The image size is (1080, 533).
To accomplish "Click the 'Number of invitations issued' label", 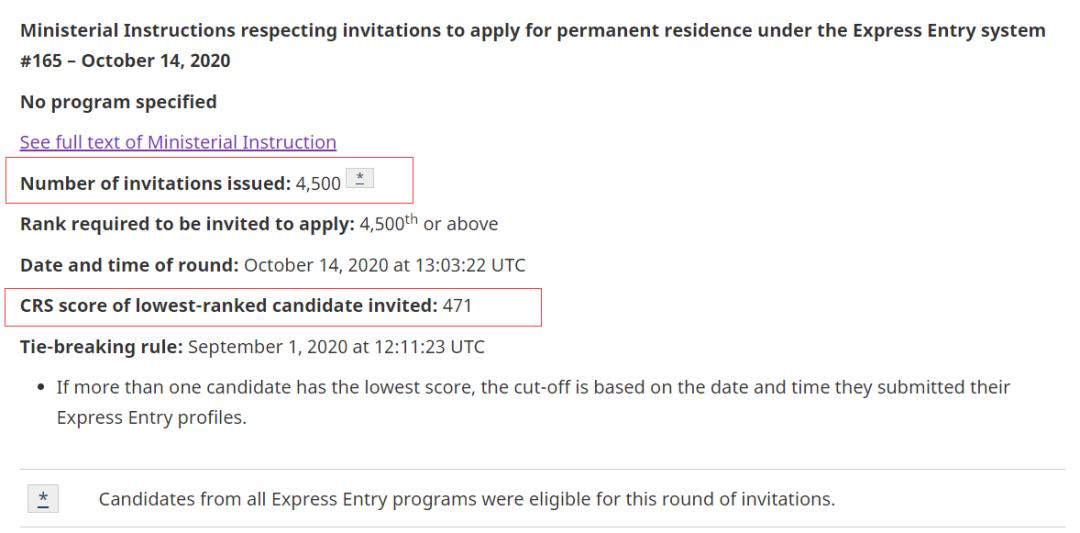I will 155,184.
